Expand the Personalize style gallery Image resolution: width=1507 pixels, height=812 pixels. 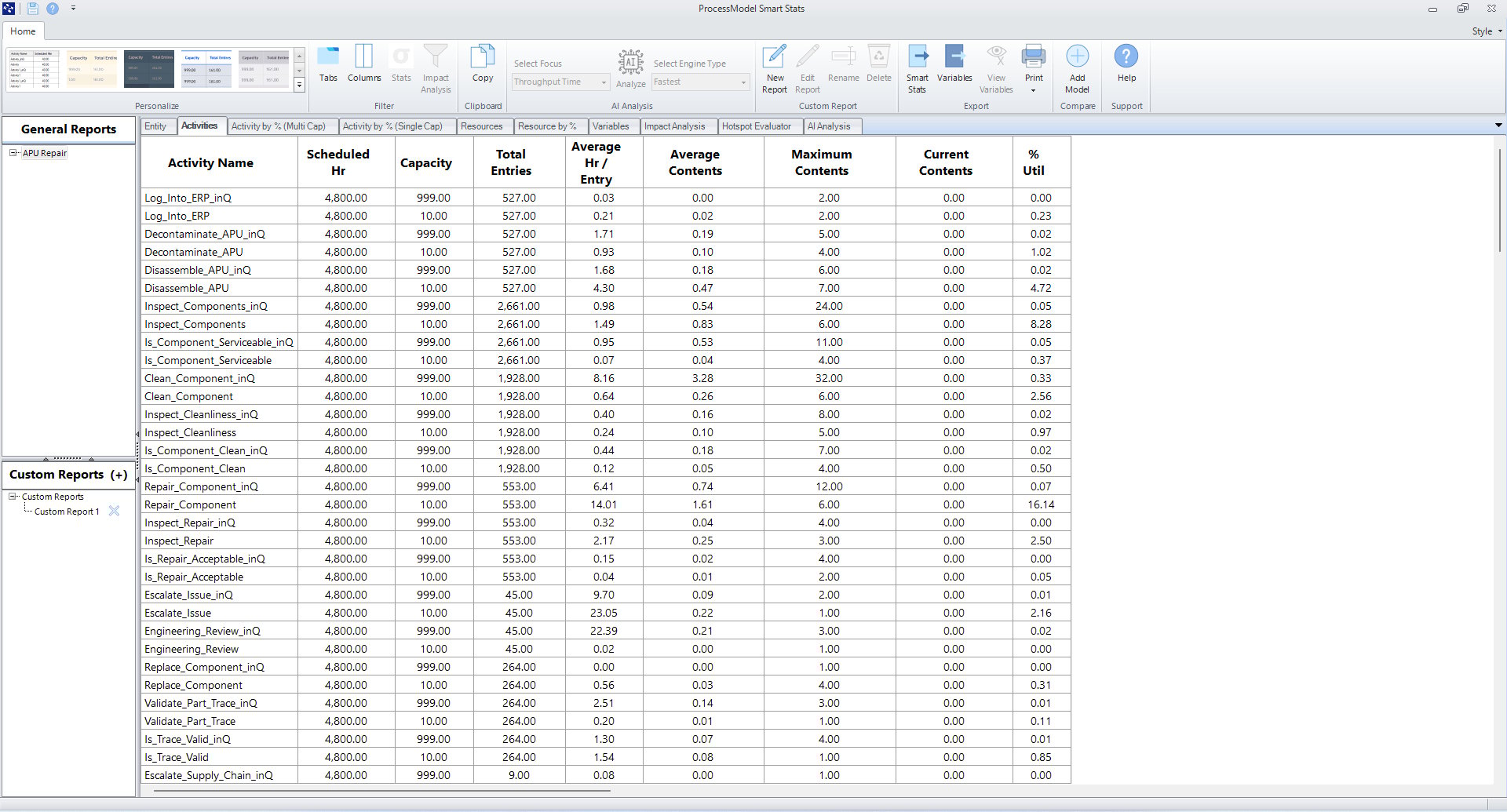(x=299, y=86)
